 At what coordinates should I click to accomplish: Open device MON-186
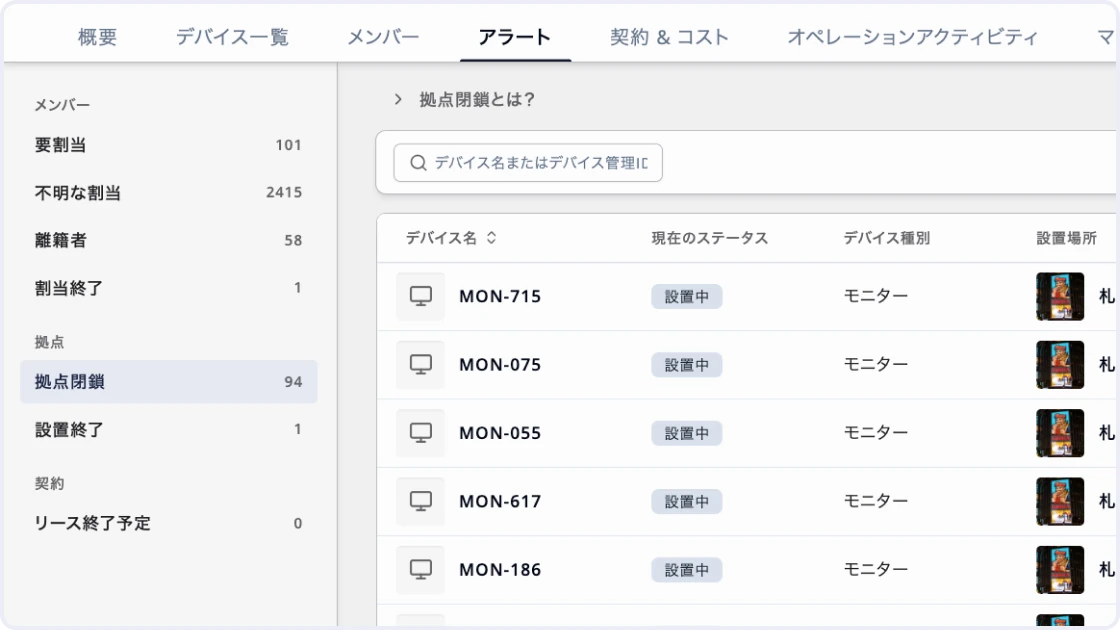[500, 570]
